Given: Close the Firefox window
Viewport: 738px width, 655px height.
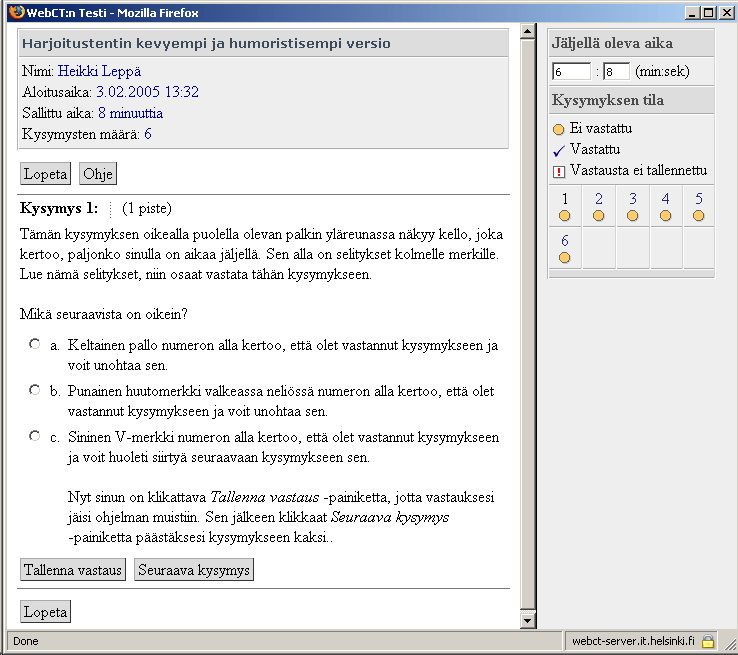Looking at the screenshot, I should point(726,13).
